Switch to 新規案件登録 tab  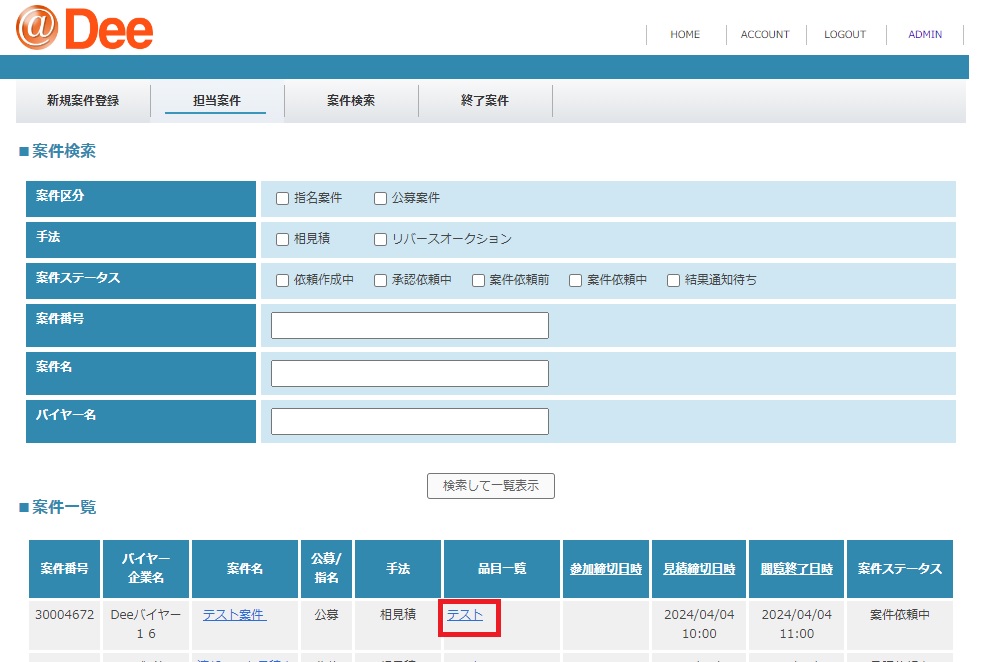point(83,100)
